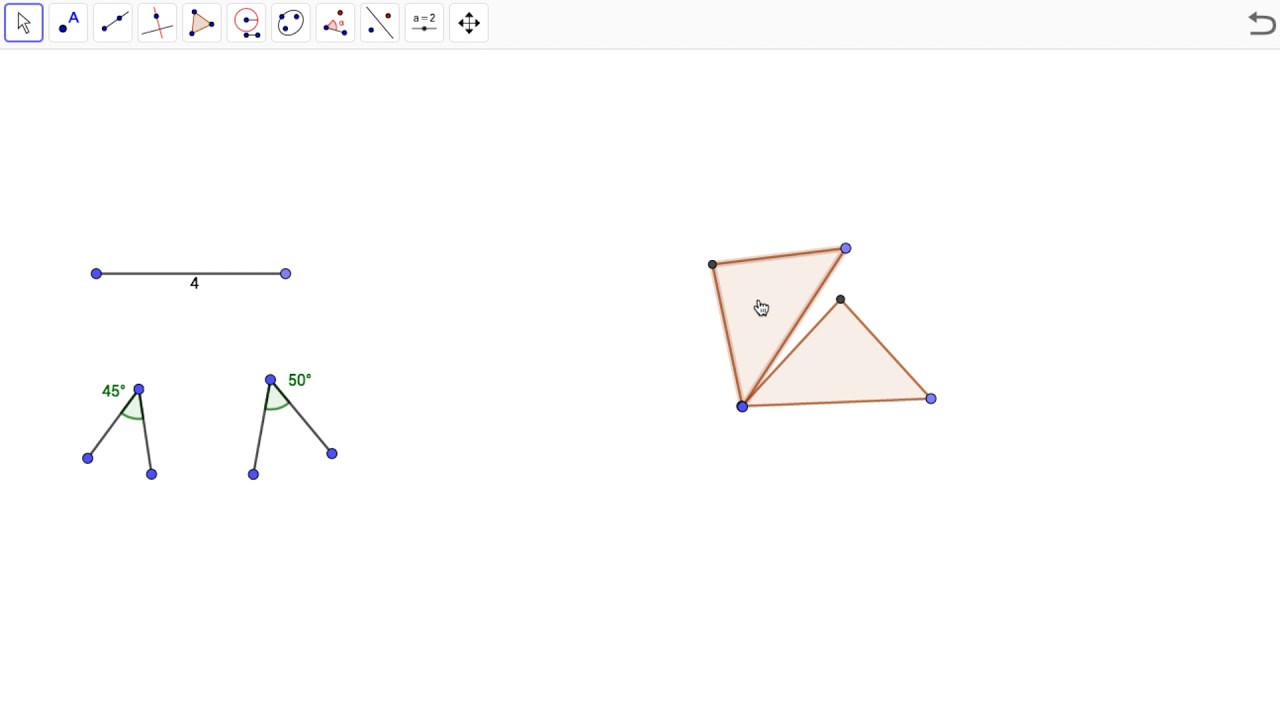The width and height of the screenshot is (1280, 720).
Task: Click the right endpoint of the 50° angle
Action: coord(332,454)
